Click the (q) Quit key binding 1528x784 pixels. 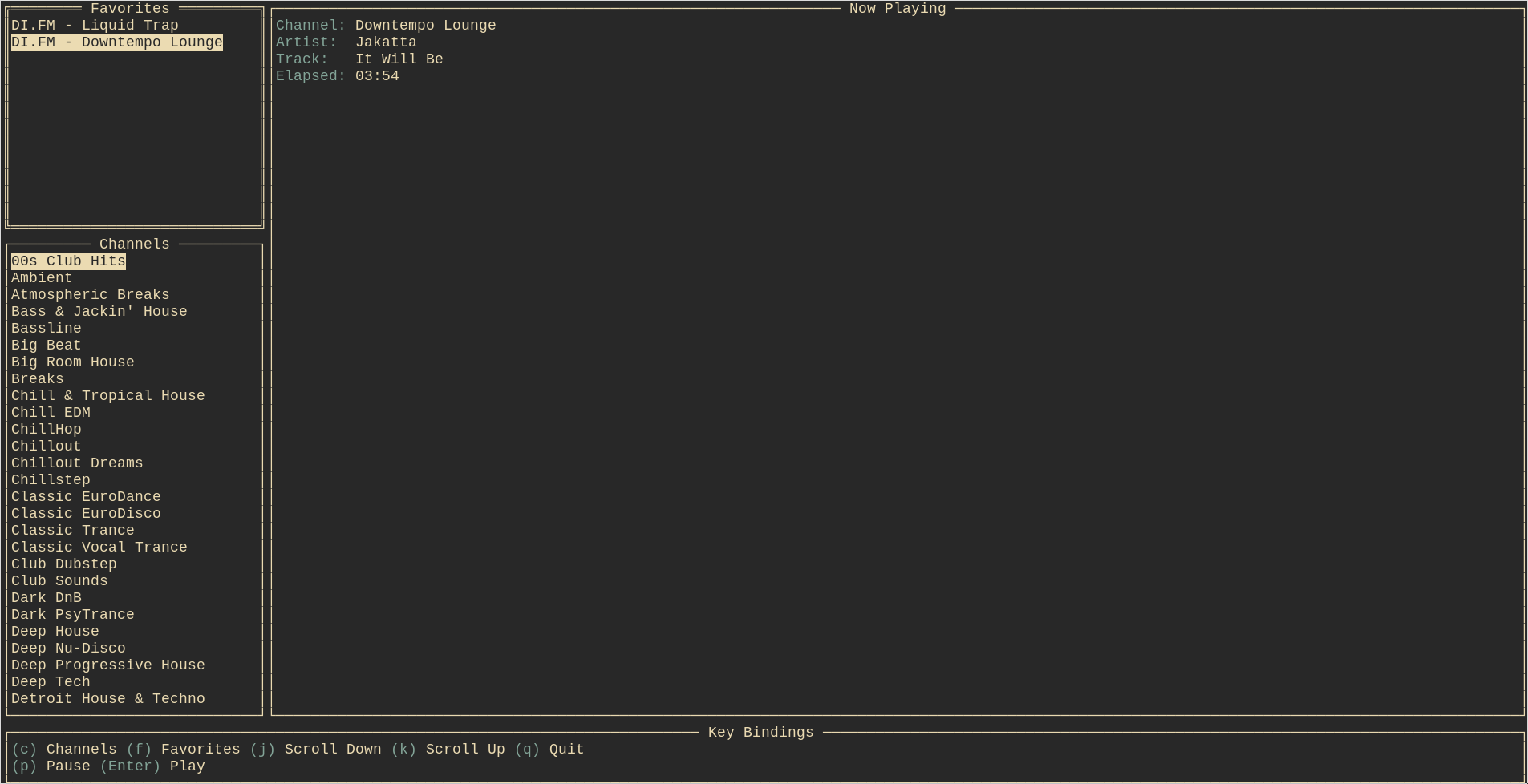point(549,750)
